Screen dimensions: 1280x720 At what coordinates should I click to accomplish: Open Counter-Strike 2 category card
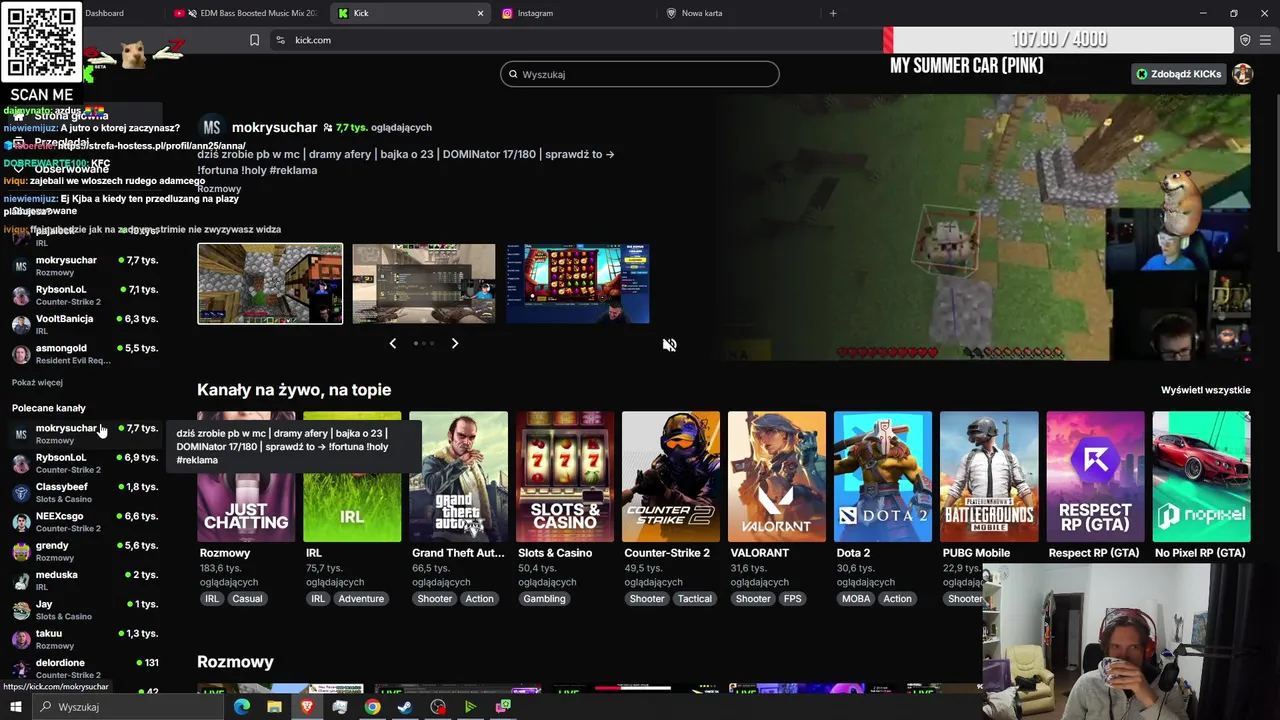pos(670,477)
